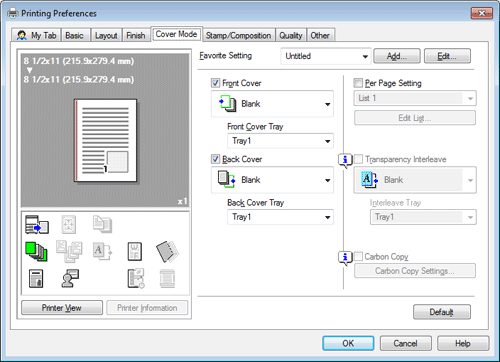Click the booklet staple finishing icon
The image size is (500, 362).
[x=167, y=251]
